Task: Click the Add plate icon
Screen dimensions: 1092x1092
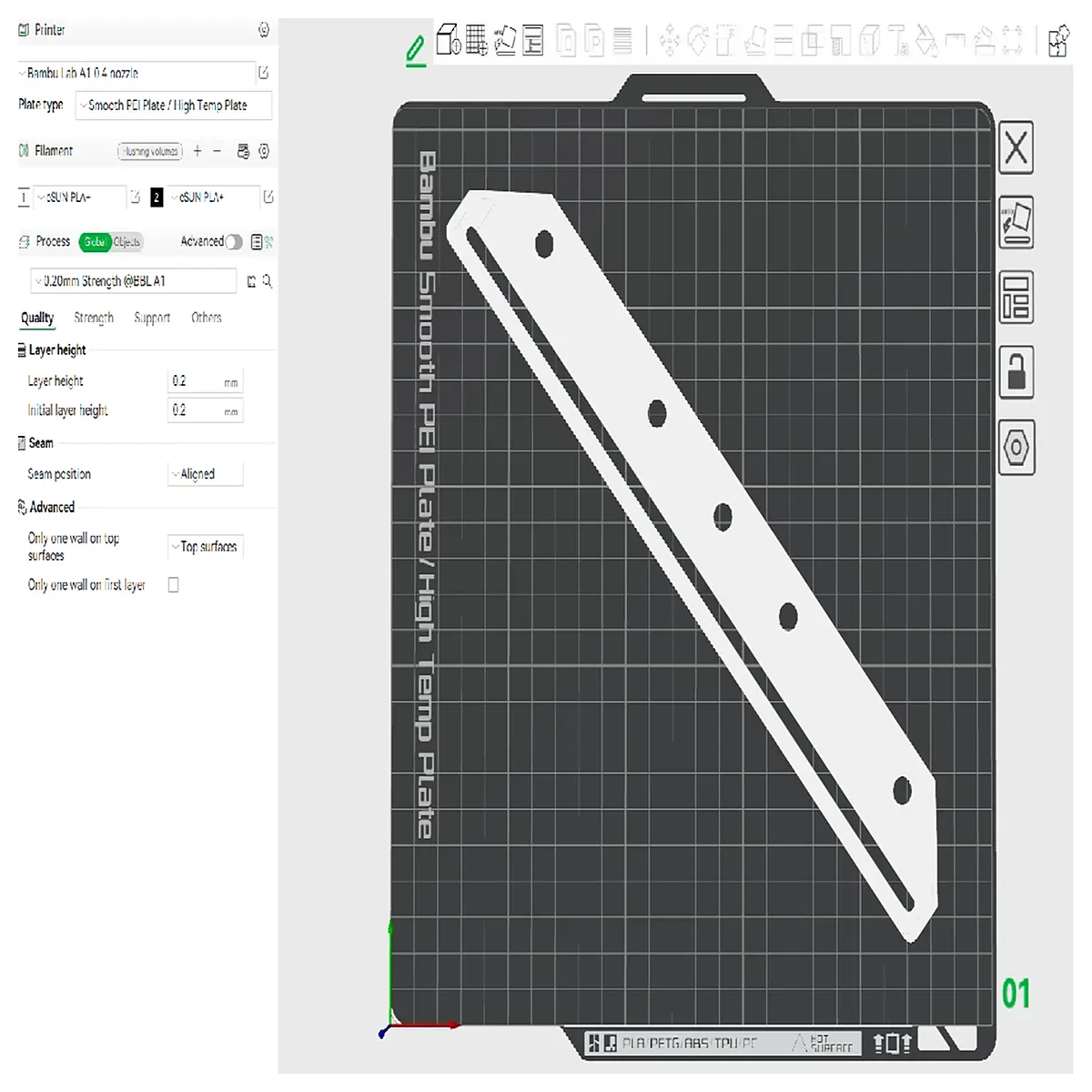Action: click(x=477, y=40)
